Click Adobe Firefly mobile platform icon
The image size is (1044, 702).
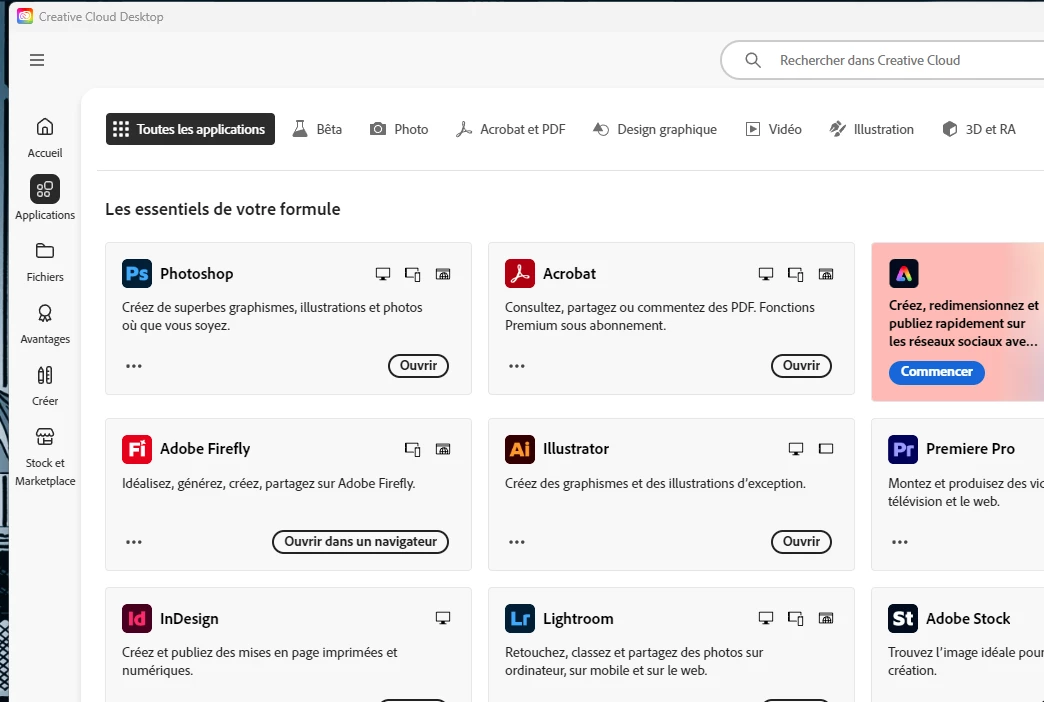[x=413, y=449]
